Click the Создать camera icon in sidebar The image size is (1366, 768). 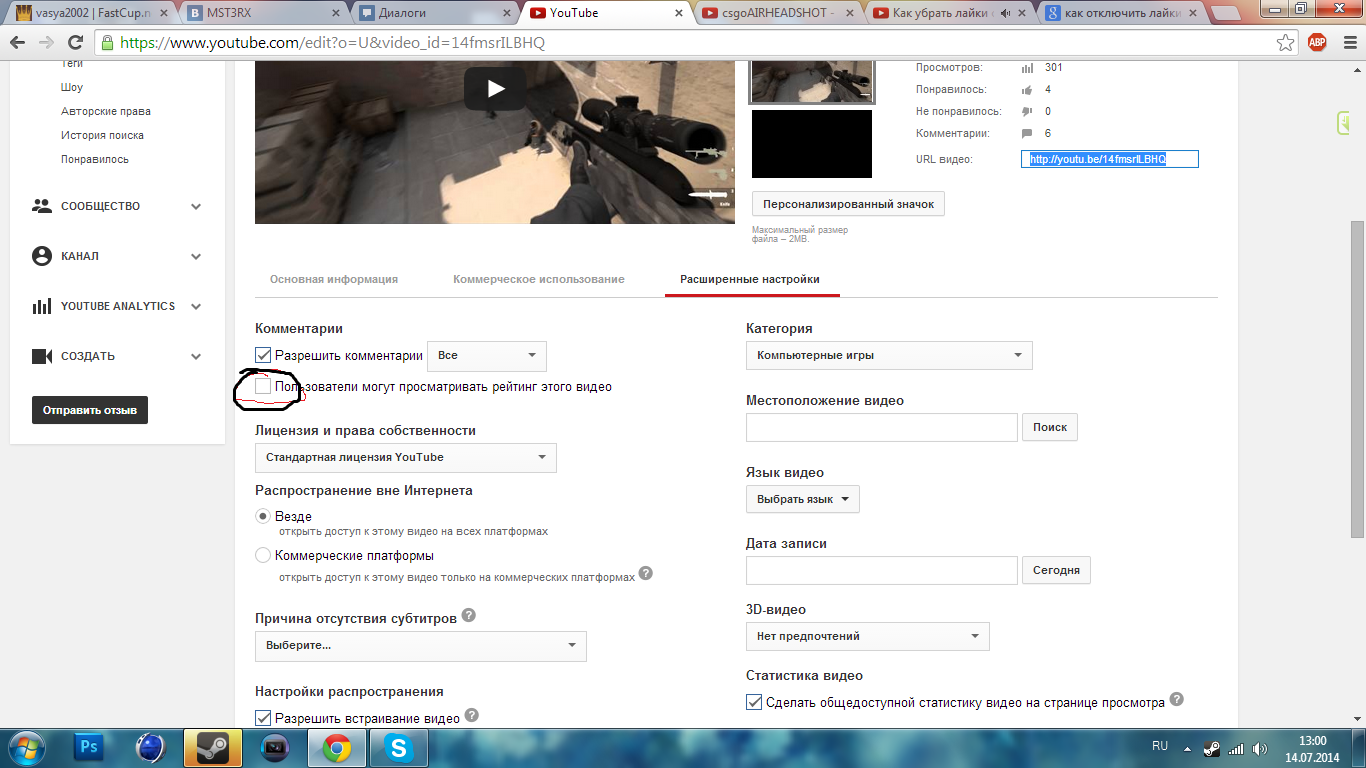[42, 356]
